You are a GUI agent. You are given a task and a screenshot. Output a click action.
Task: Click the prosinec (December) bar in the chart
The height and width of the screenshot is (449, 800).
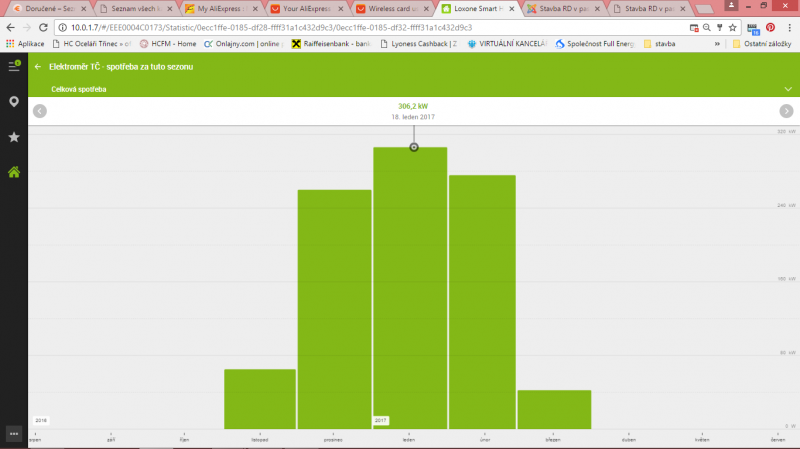pyautogui.click(x=334, y=310)
